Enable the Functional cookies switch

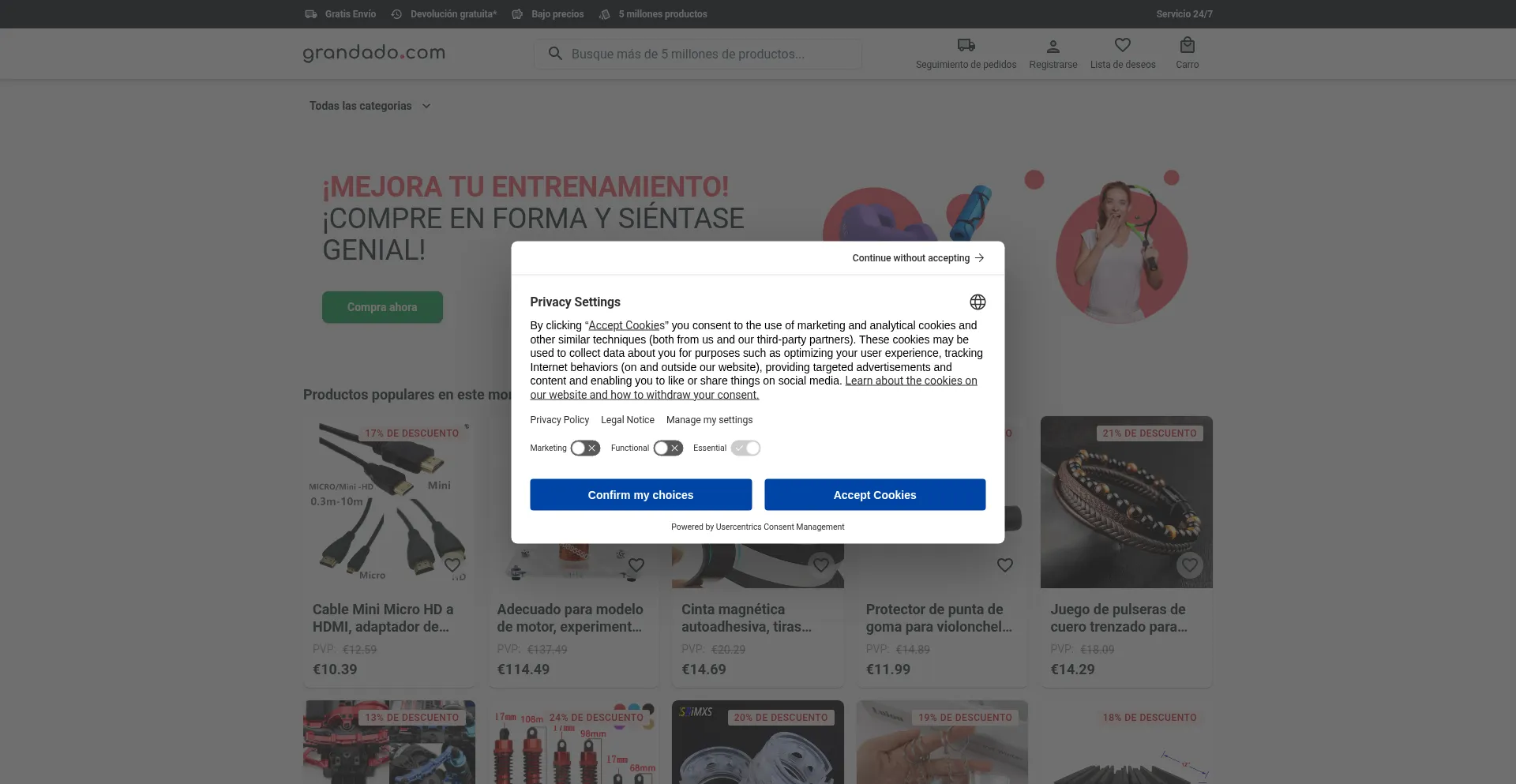(668, 448)
